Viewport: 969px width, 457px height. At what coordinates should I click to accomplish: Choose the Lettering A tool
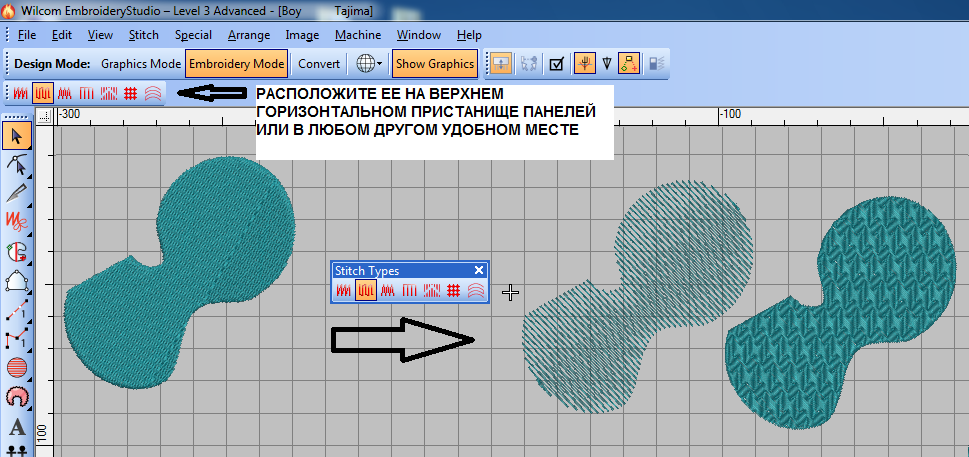point(17,427)
